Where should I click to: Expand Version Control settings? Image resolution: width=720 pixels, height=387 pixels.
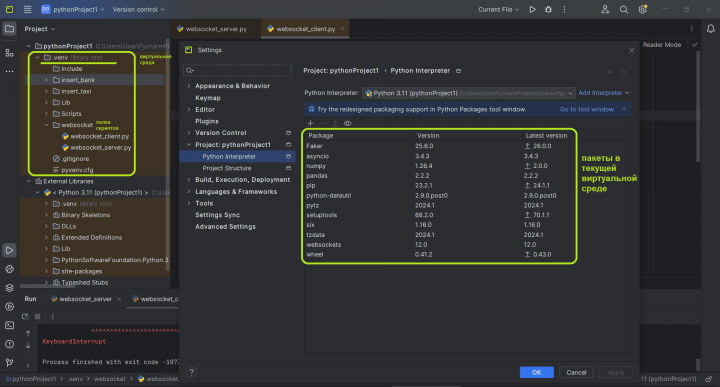(x=189, y=133)
